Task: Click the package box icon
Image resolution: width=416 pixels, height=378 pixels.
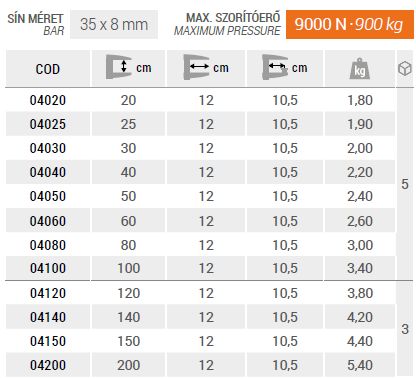Action: pyautogui.click(x=405, y=68)
